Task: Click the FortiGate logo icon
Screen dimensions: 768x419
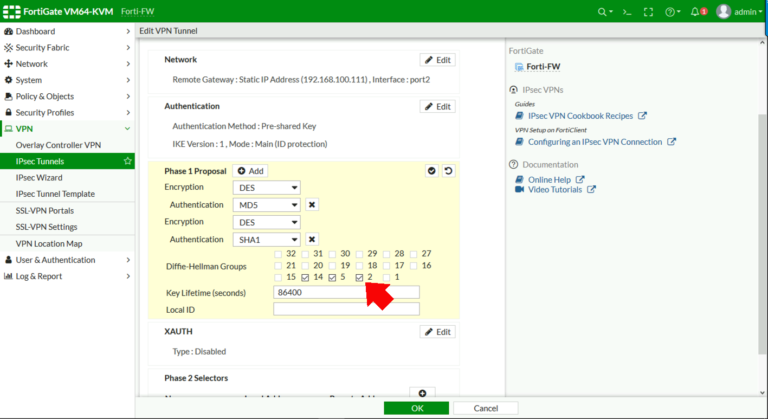Action: coord(12,12)
